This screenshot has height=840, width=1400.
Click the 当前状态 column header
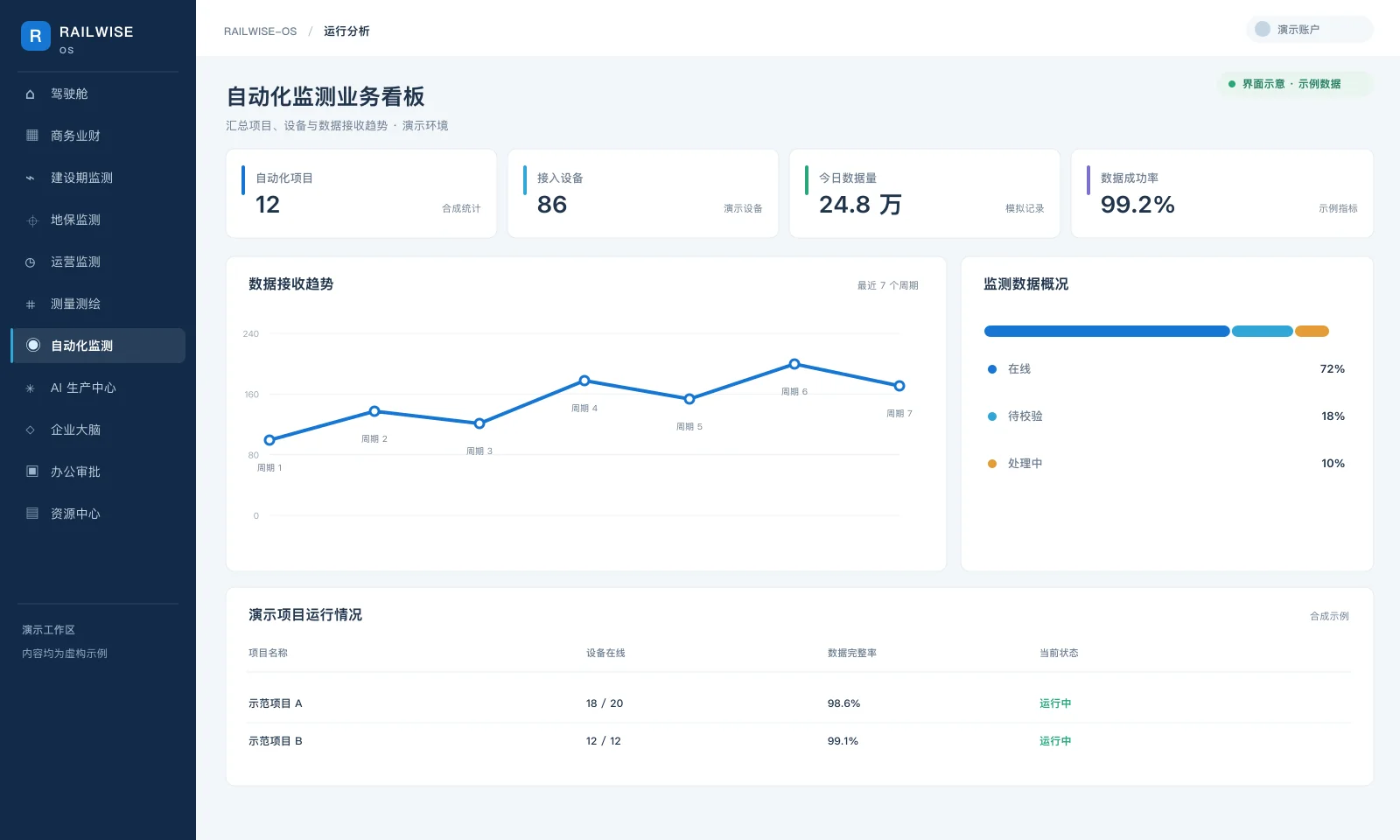(1059, 653)
